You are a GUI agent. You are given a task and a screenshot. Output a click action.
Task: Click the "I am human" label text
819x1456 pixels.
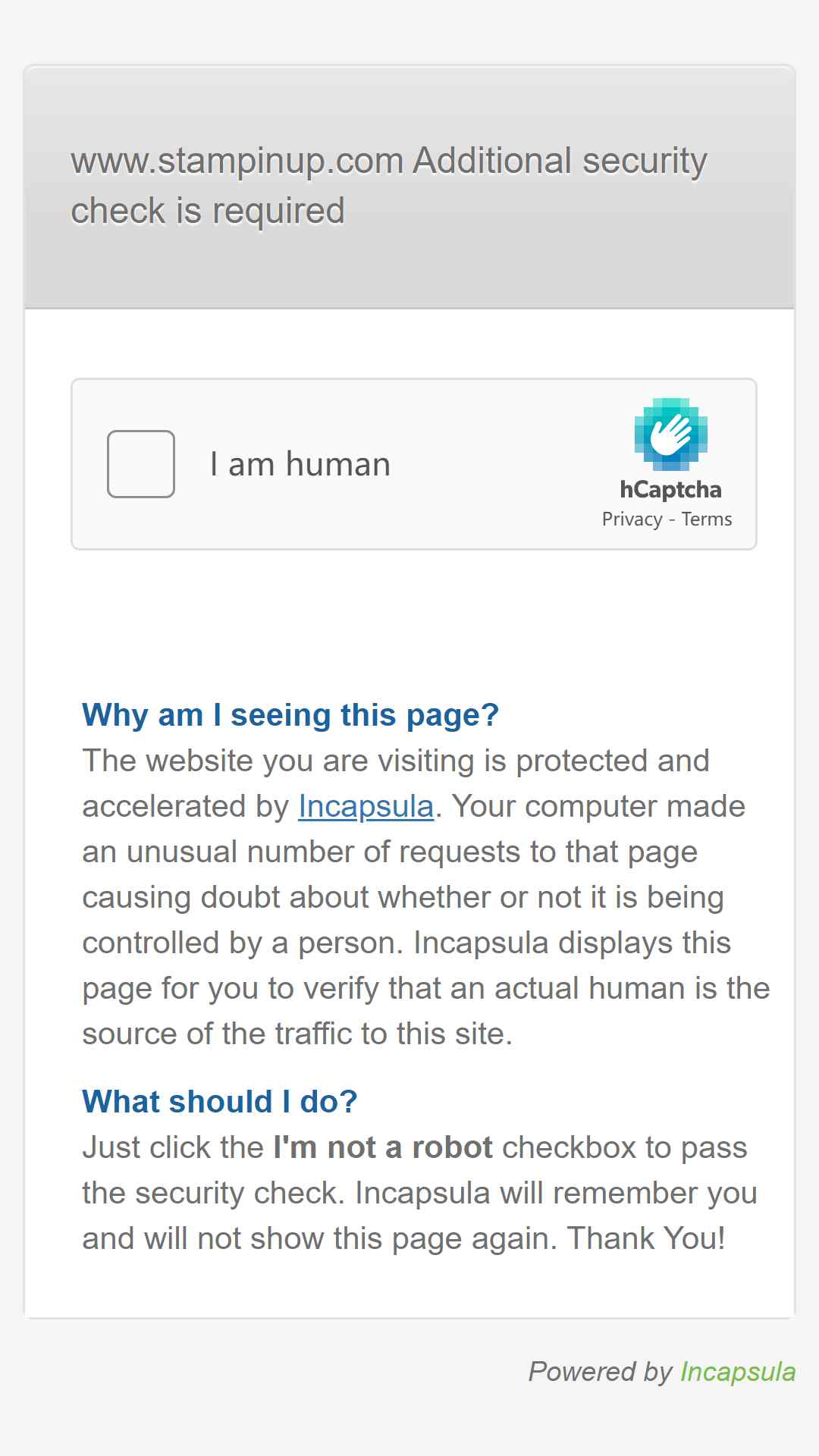[300, 464]
